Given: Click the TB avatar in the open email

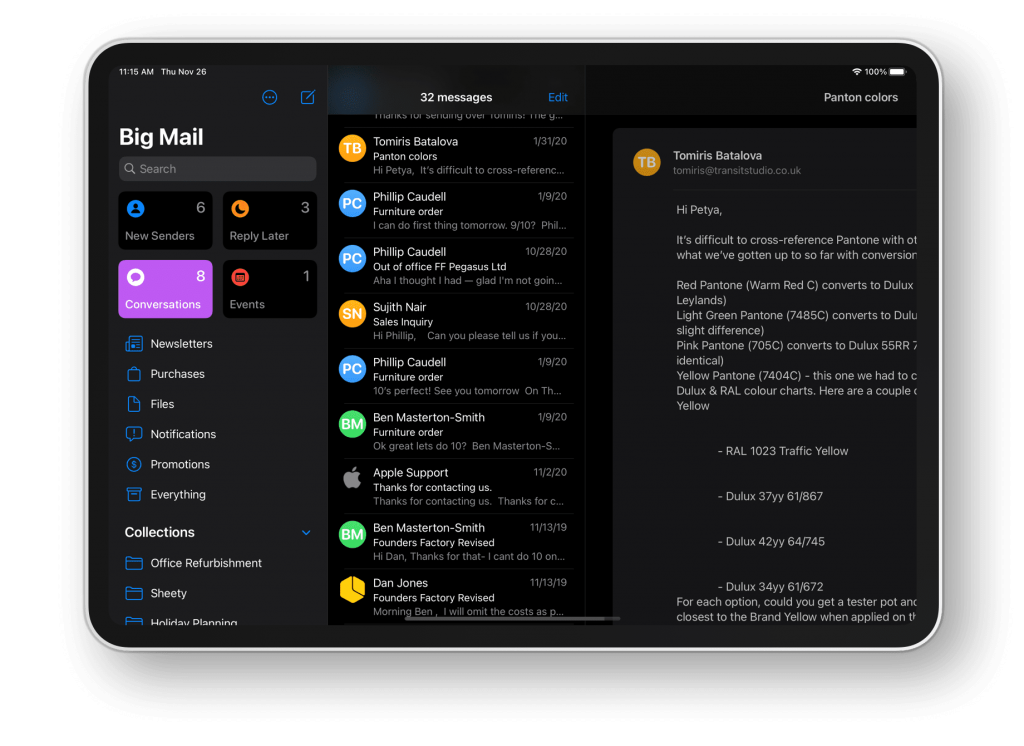Looking at the screenshot, I should (x=647, y=162).
